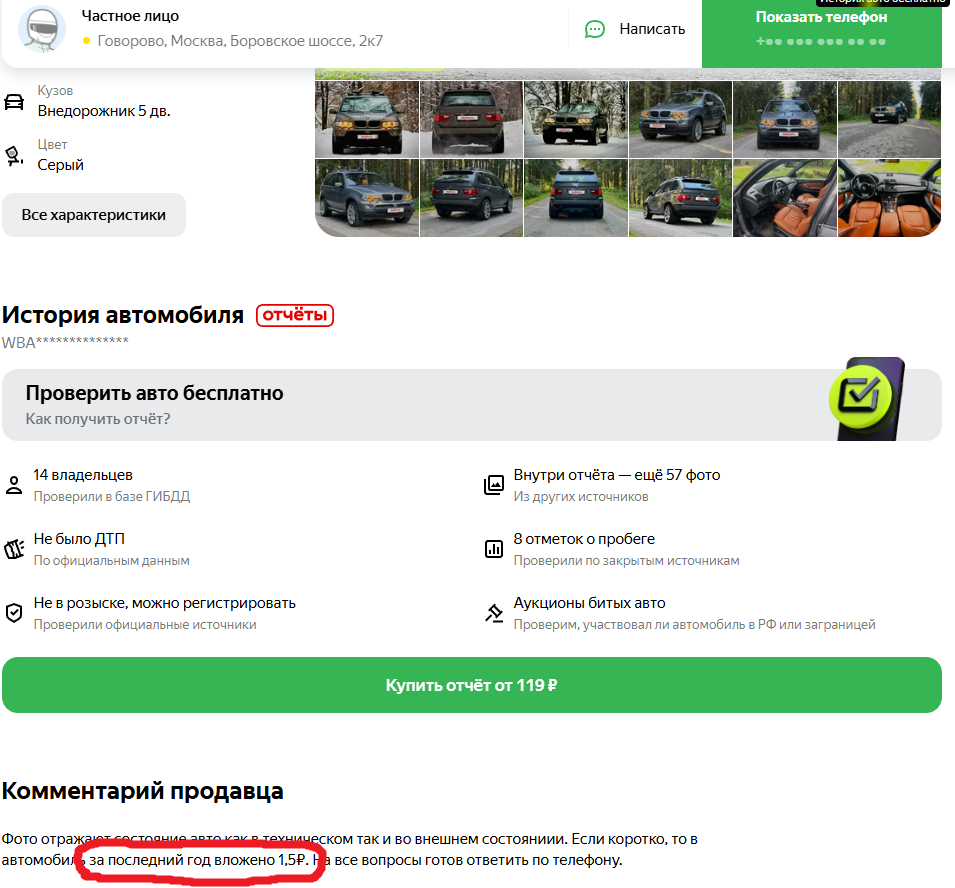Screen dimensions: 955x888
Task: Click the owners person icon
Action: click(14, 485)
